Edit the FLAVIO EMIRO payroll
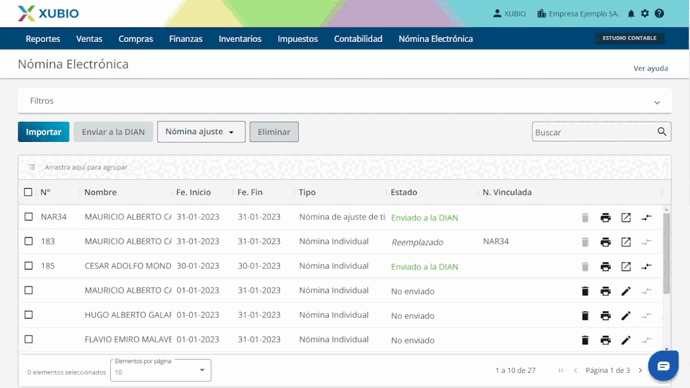This screenshot has height=388, width=690. click(x=626, y=340)
